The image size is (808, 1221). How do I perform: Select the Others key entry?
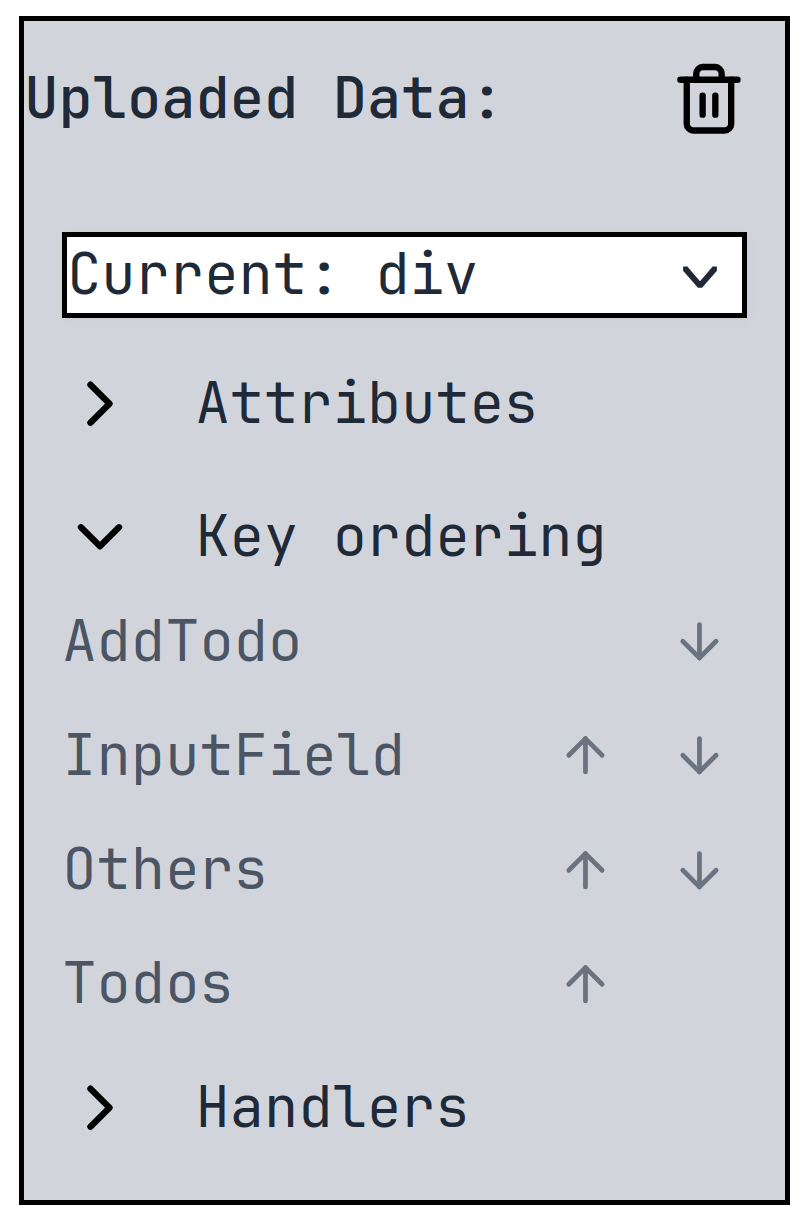coord(163,870)
